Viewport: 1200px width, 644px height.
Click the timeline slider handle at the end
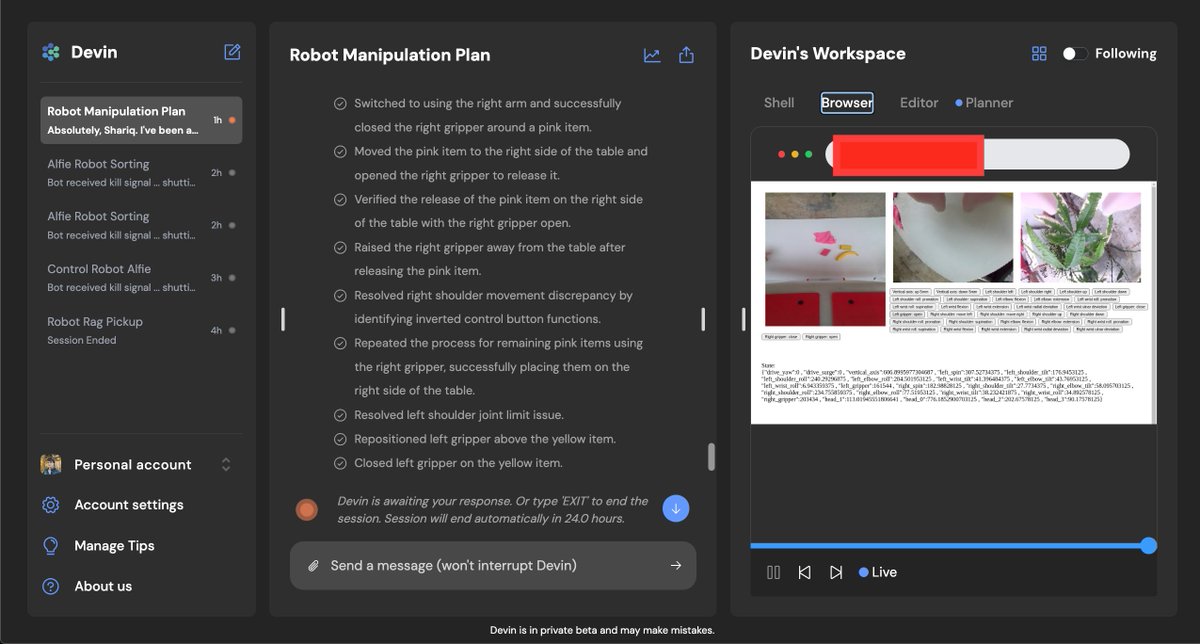pos(1148,545)
